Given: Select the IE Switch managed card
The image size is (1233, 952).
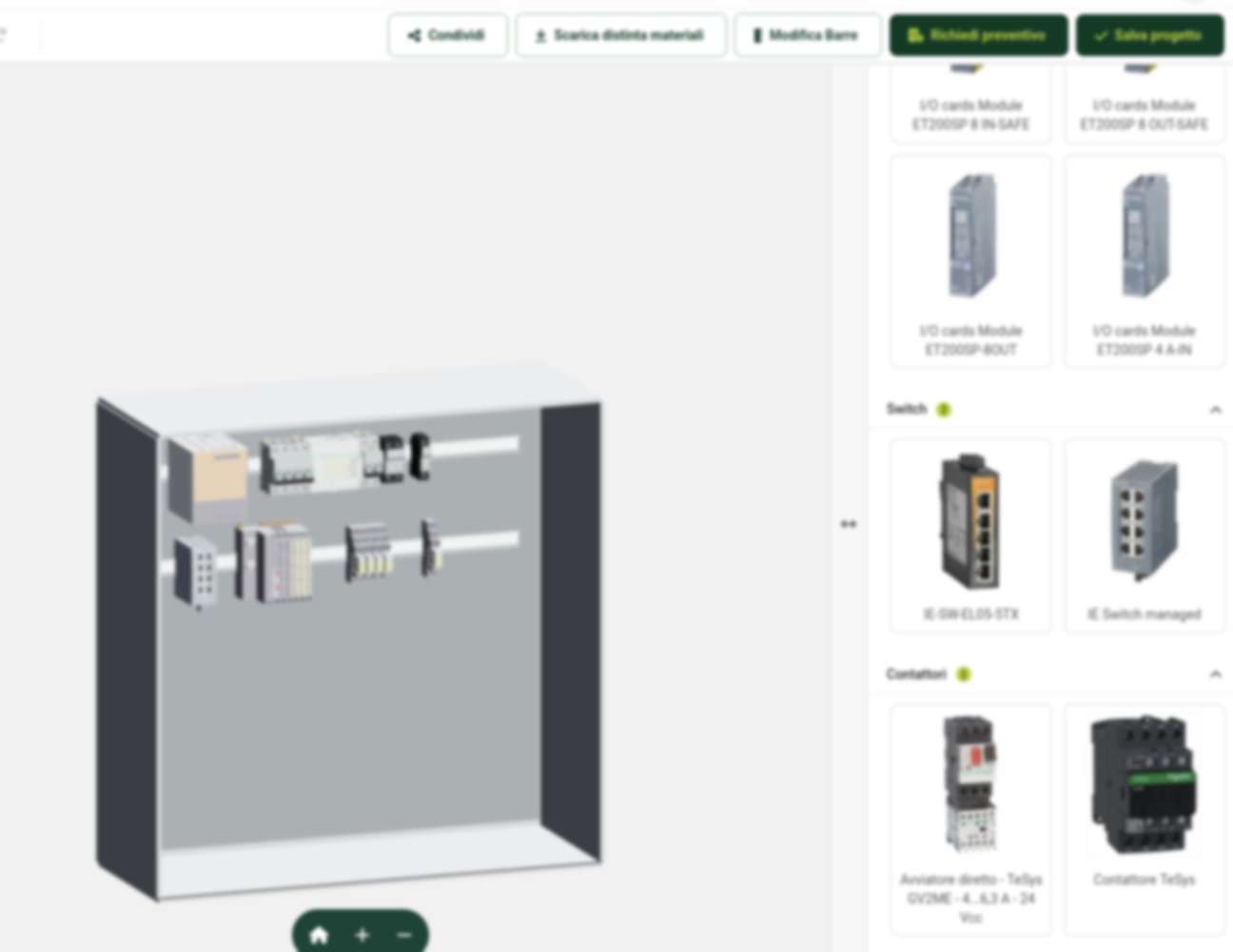Looking at the screenshot, I should [x=1144, y=535].
